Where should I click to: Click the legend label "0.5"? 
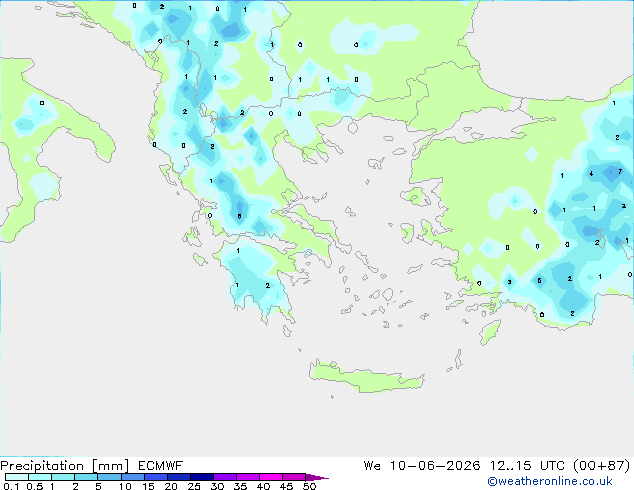coord(35,486)
